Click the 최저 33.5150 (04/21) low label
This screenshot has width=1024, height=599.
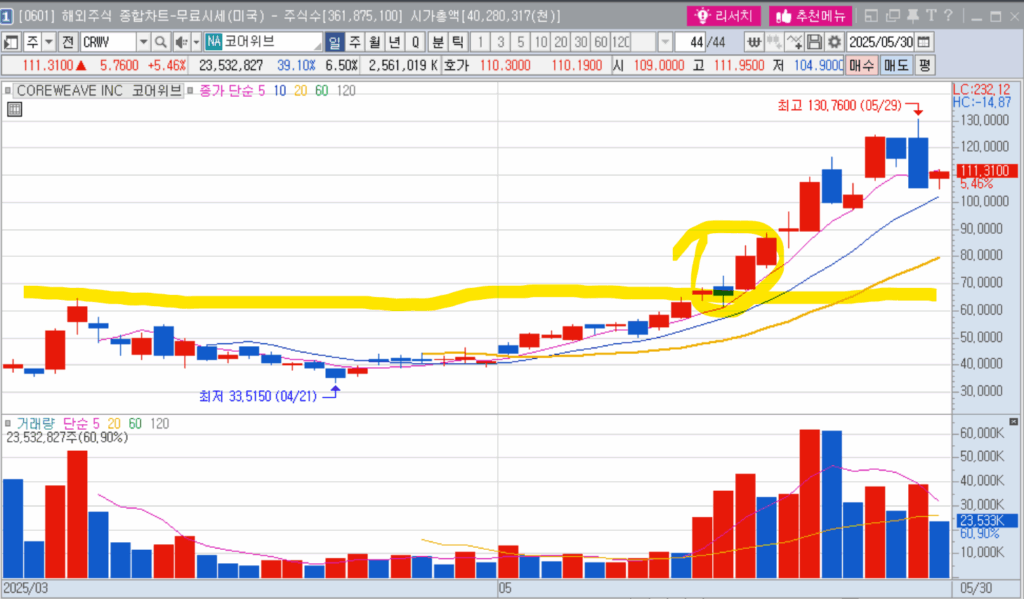(258, 397)
